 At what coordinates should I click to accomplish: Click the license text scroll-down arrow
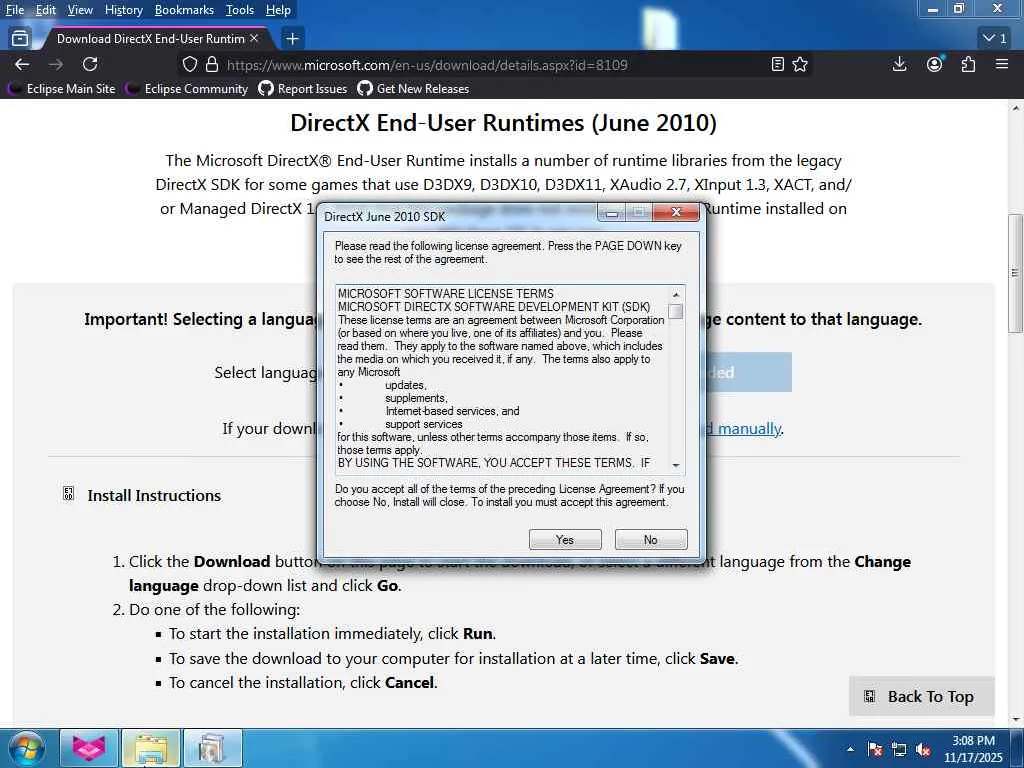676,464
